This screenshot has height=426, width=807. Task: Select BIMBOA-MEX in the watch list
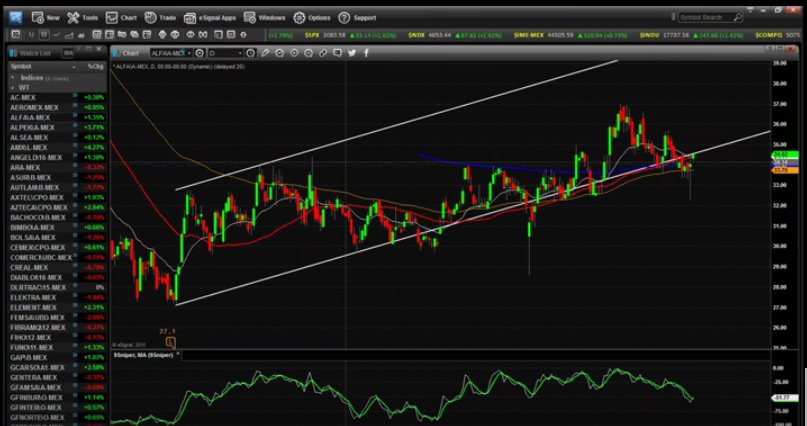point(58,227)
